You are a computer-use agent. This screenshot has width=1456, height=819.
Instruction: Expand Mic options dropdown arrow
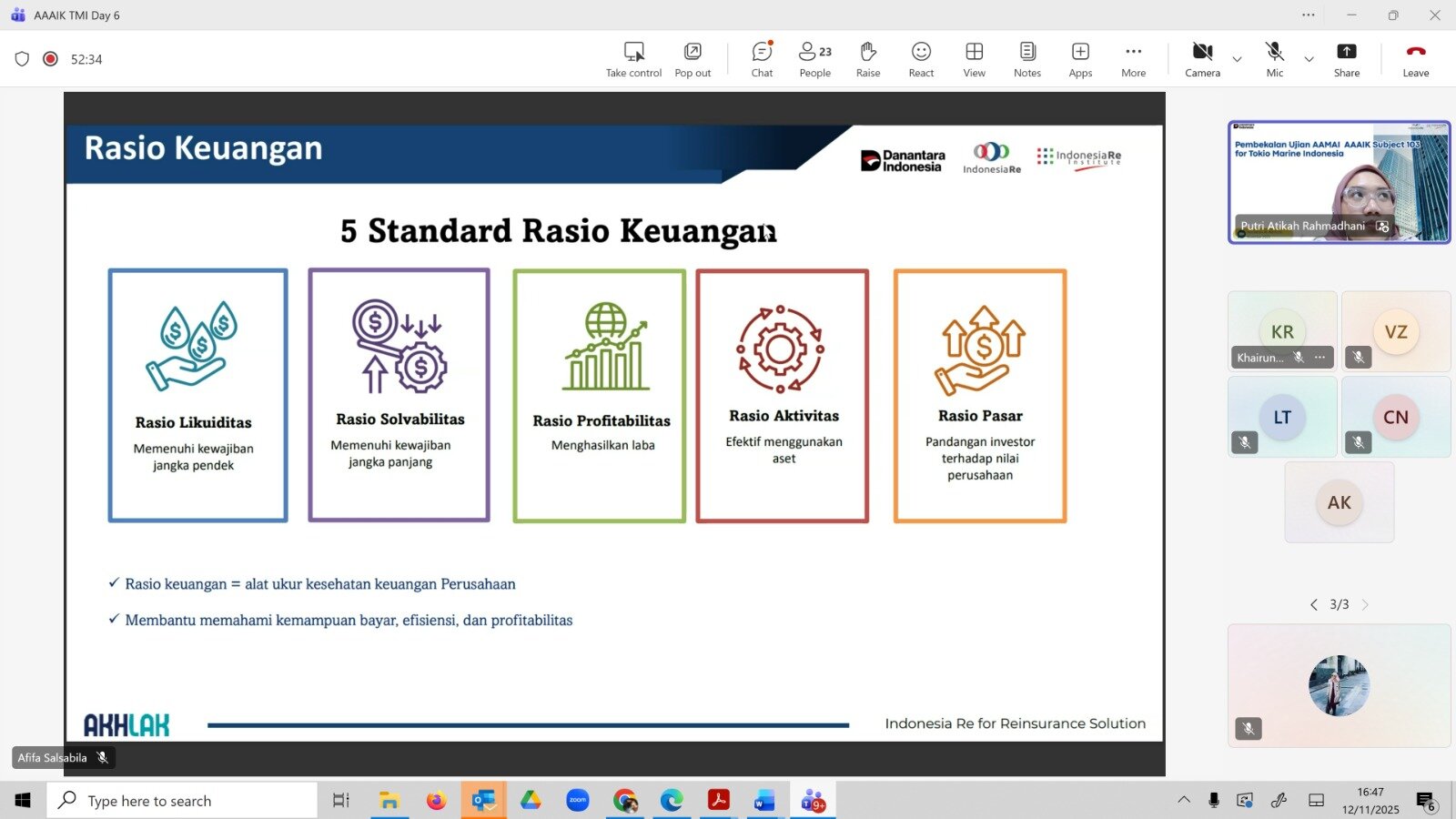click(1309, 59)
